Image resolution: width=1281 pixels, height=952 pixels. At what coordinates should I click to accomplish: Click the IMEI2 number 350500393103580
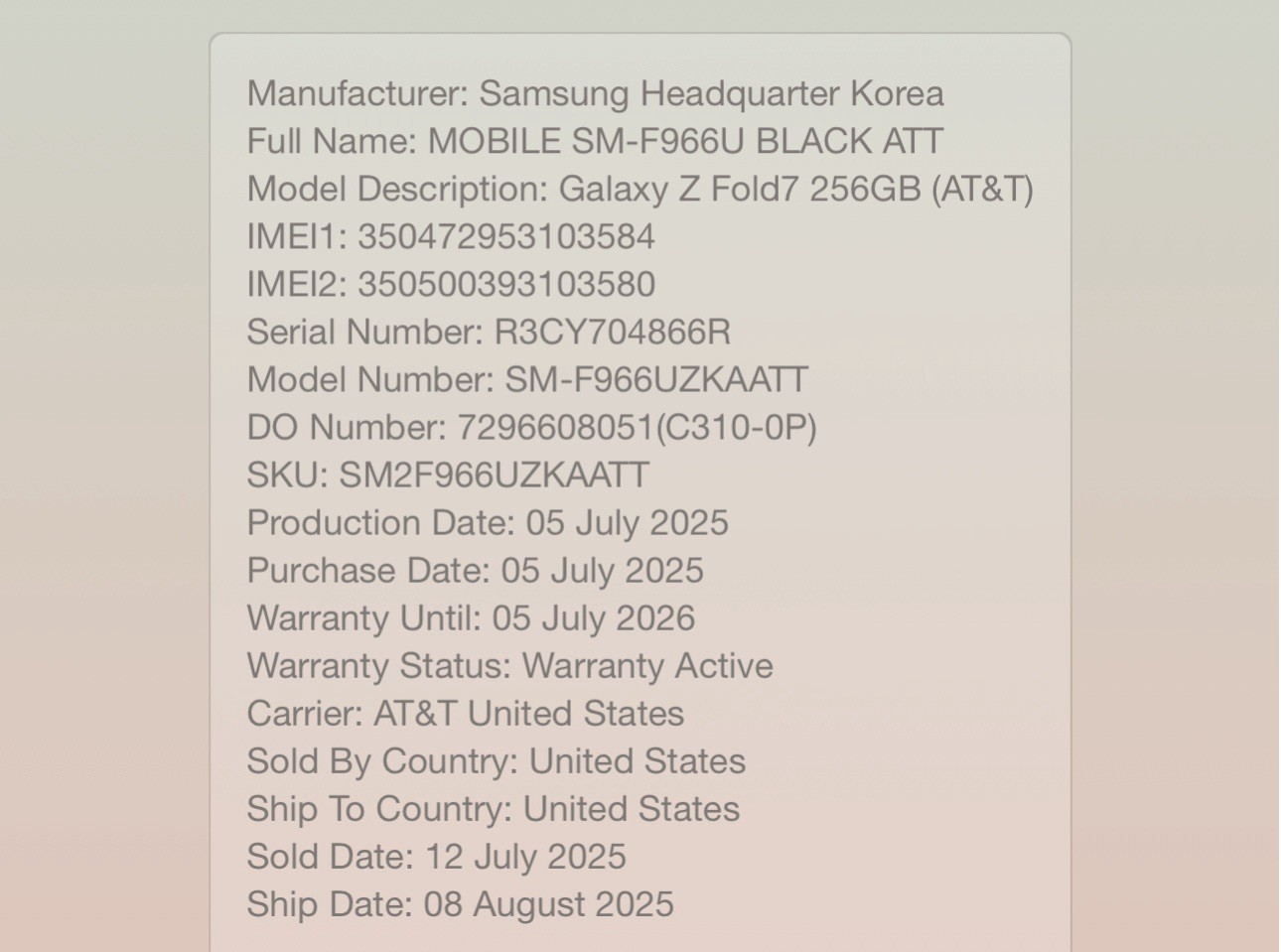click(x=505, y=285)
